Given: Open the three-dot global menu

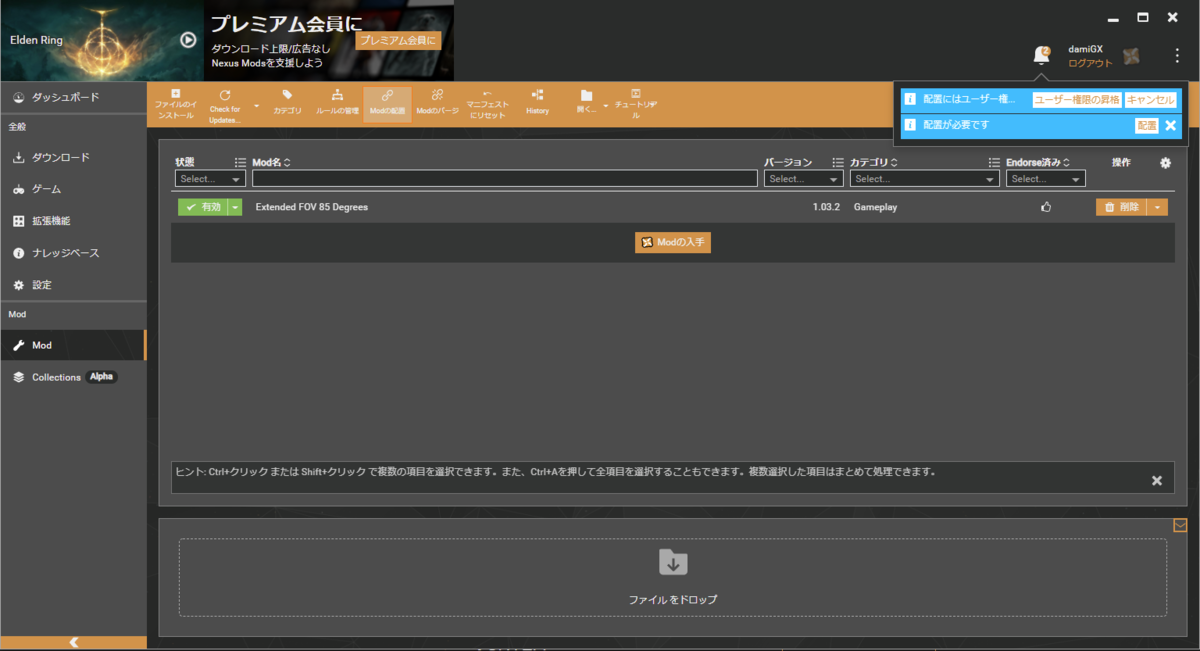Looking at the screenshot, I should click(1177, 56).
